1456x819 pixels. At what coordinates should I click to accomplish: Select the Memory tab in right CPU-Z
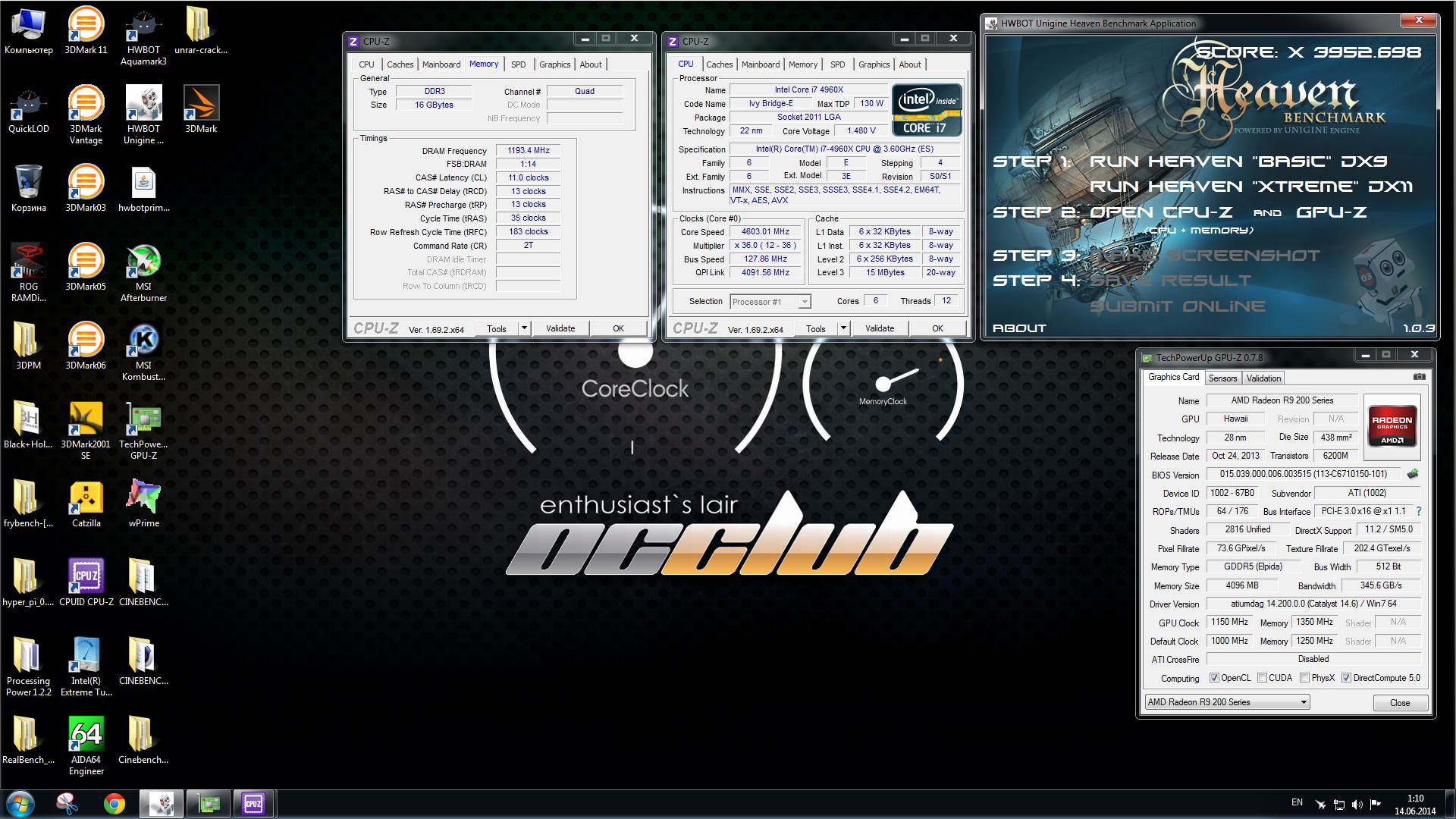[803, 64]
